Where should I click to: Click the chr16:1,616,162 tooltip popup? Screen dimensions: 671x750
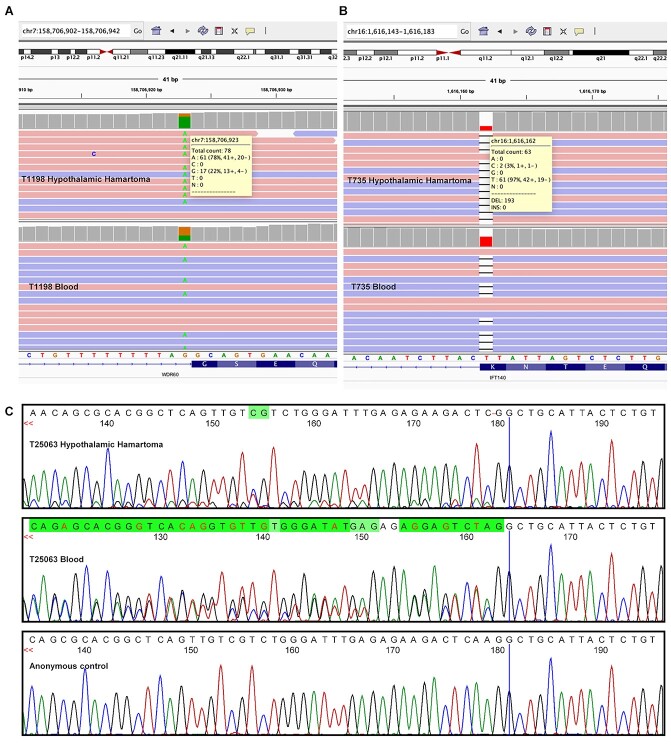(x=521, y=174)
